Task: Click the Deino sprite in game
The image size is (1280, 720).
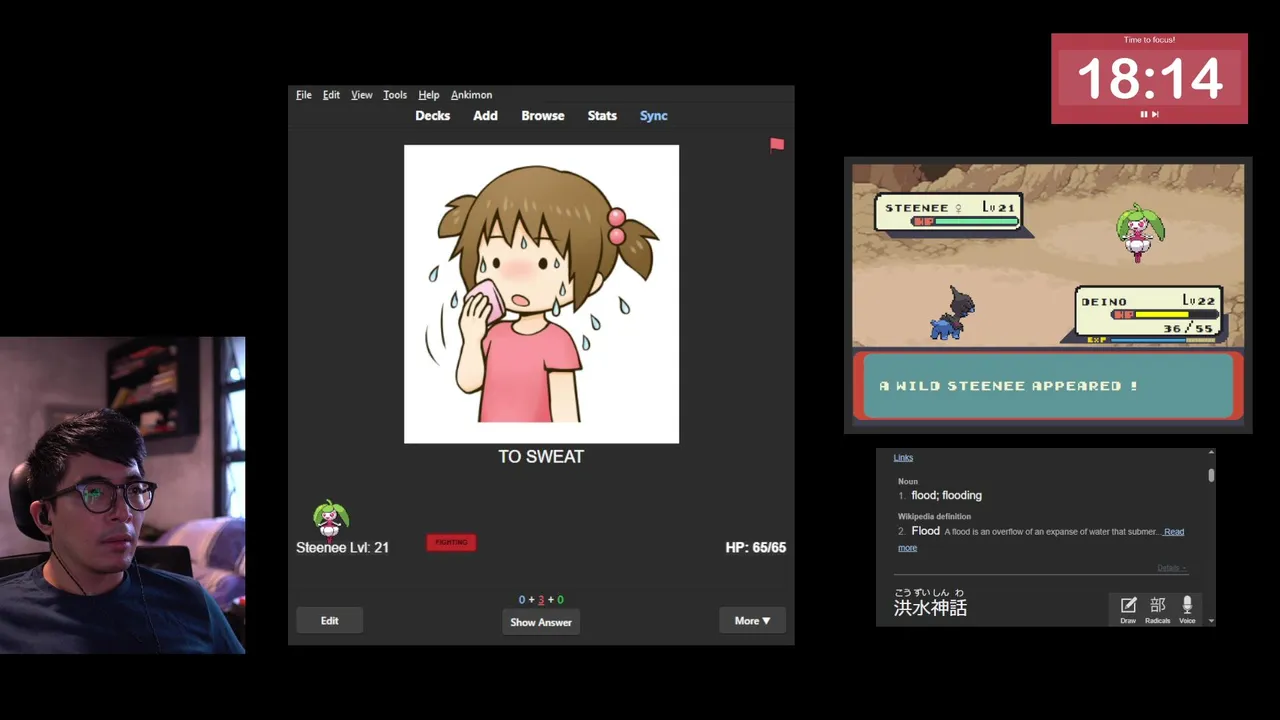Action: pyautogui.click(x=951, y=315)
